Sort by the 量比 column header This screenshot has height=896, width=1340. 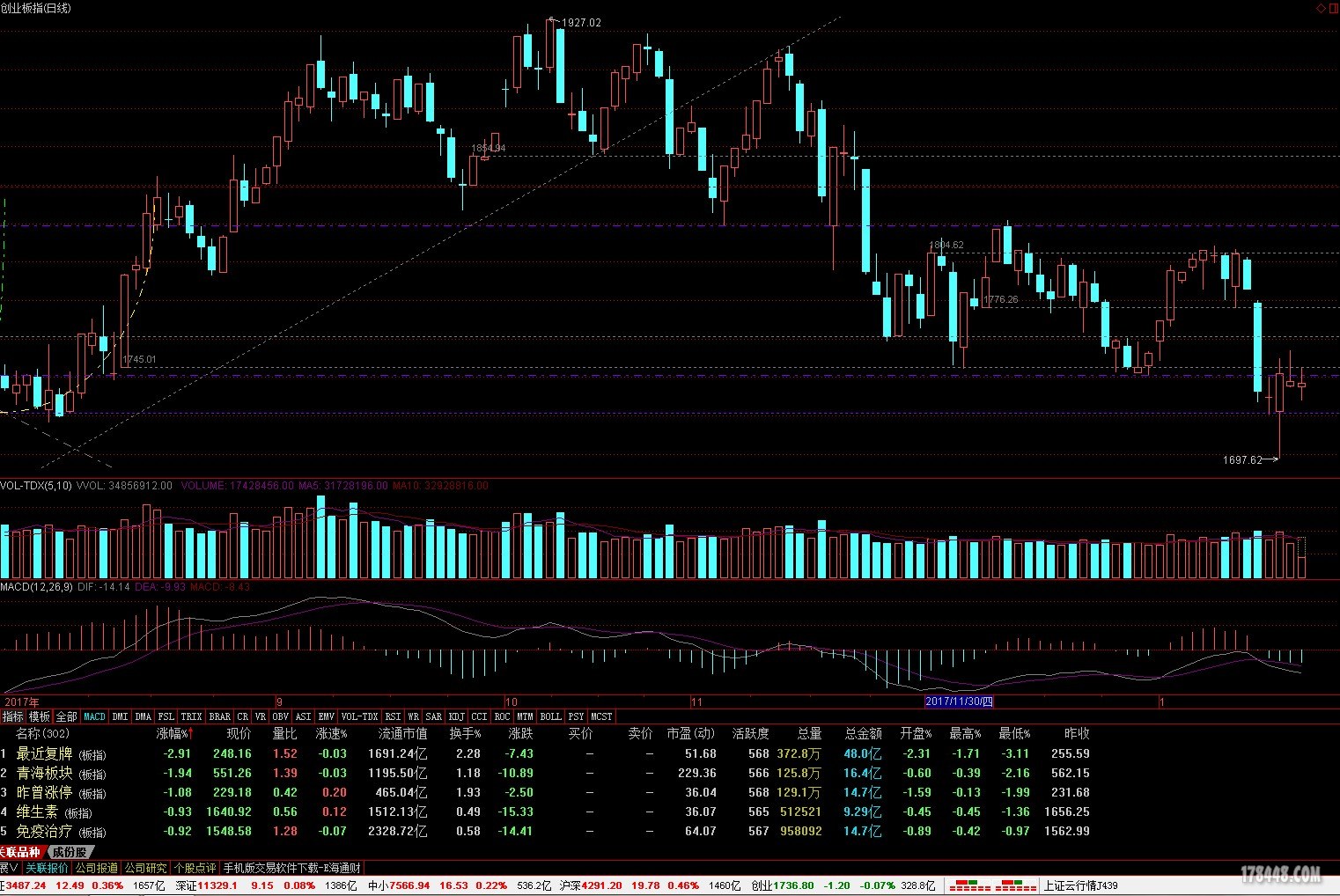coord(284,733)
